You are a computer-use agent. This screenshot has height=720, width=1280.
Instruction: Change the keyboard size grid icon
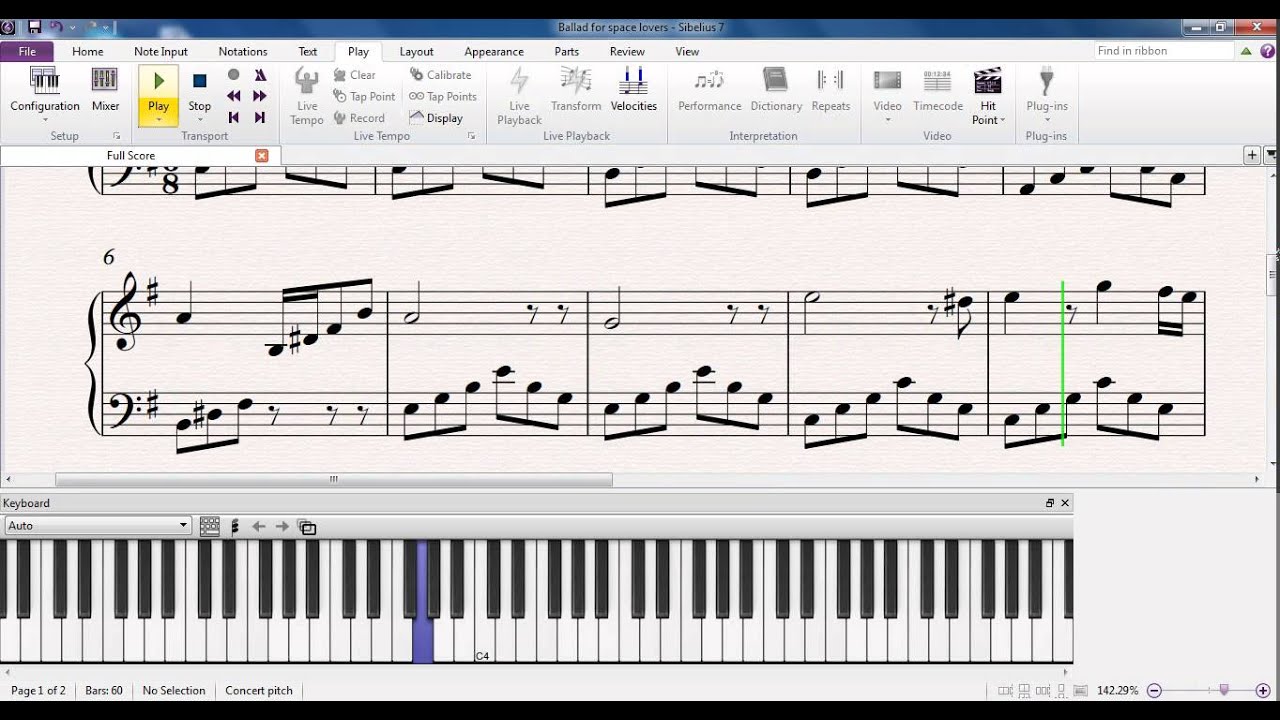(x=210, y=526)
